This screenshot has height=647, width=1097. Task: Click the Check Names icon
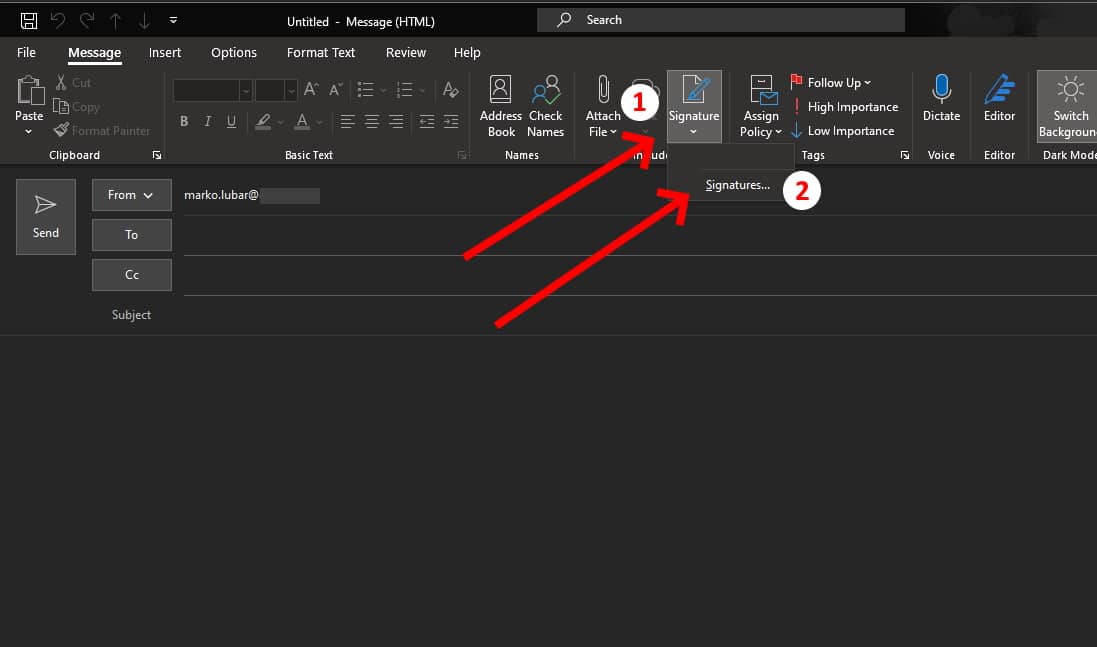tap(546, 106)
